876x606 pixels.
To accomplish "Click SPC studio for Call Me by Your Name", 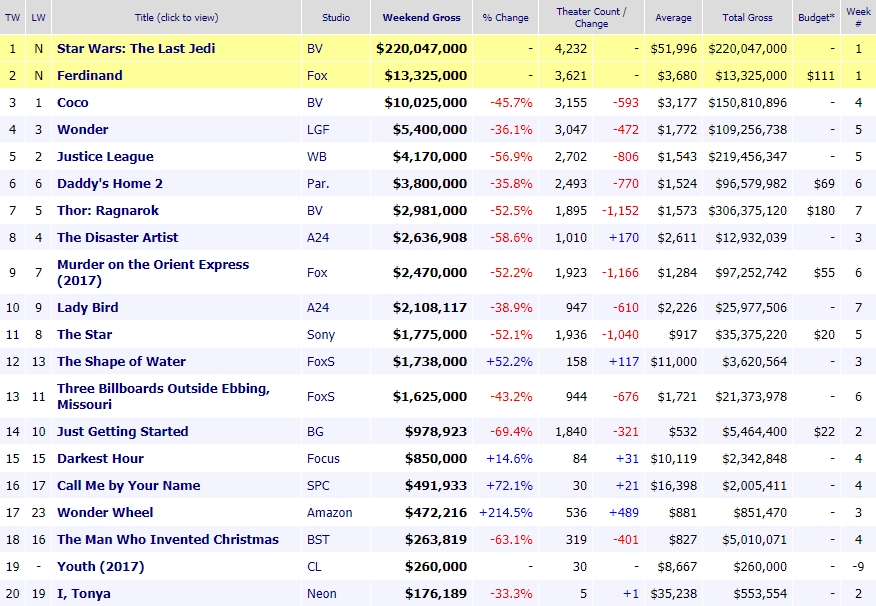I will [318, 485].
